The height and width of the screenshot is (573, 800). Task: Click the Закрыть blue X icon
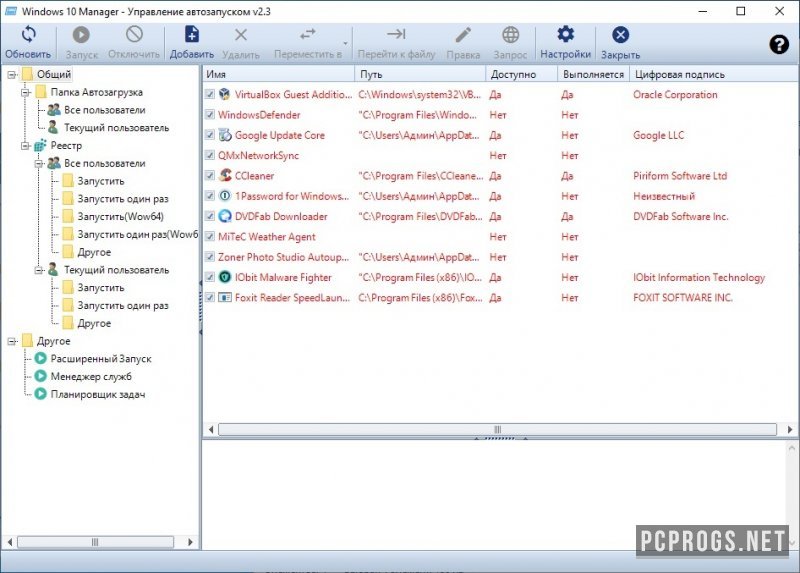[x=620, y=35]
